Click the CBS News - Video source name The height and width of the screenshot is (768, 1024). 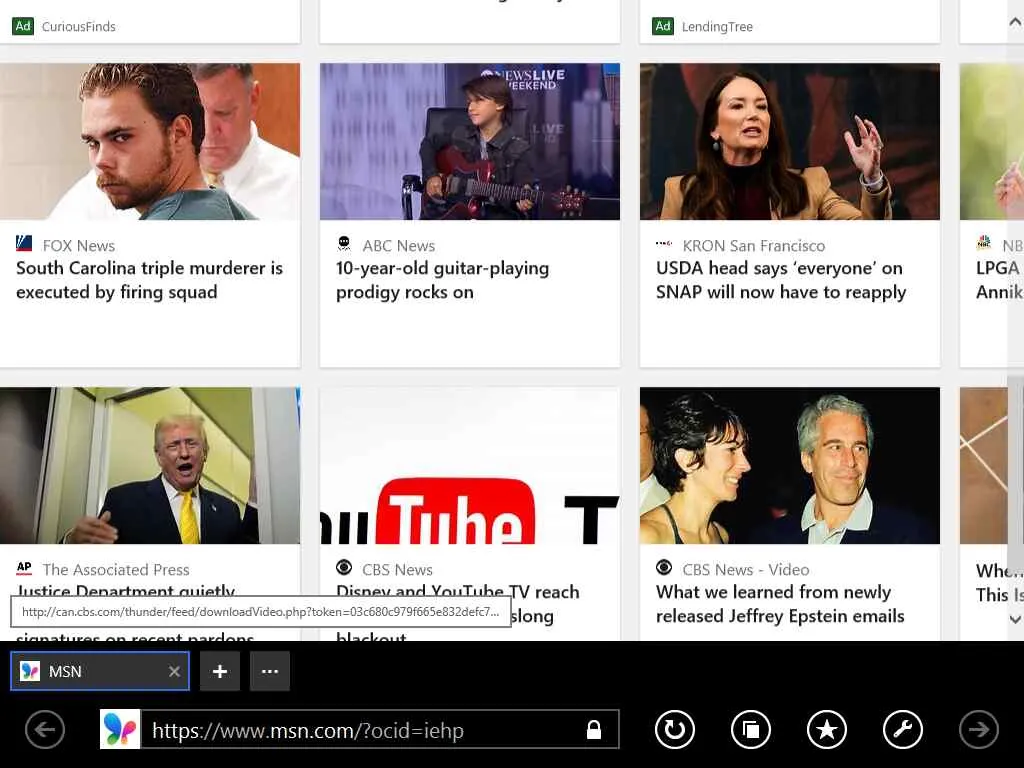point(746,569)
